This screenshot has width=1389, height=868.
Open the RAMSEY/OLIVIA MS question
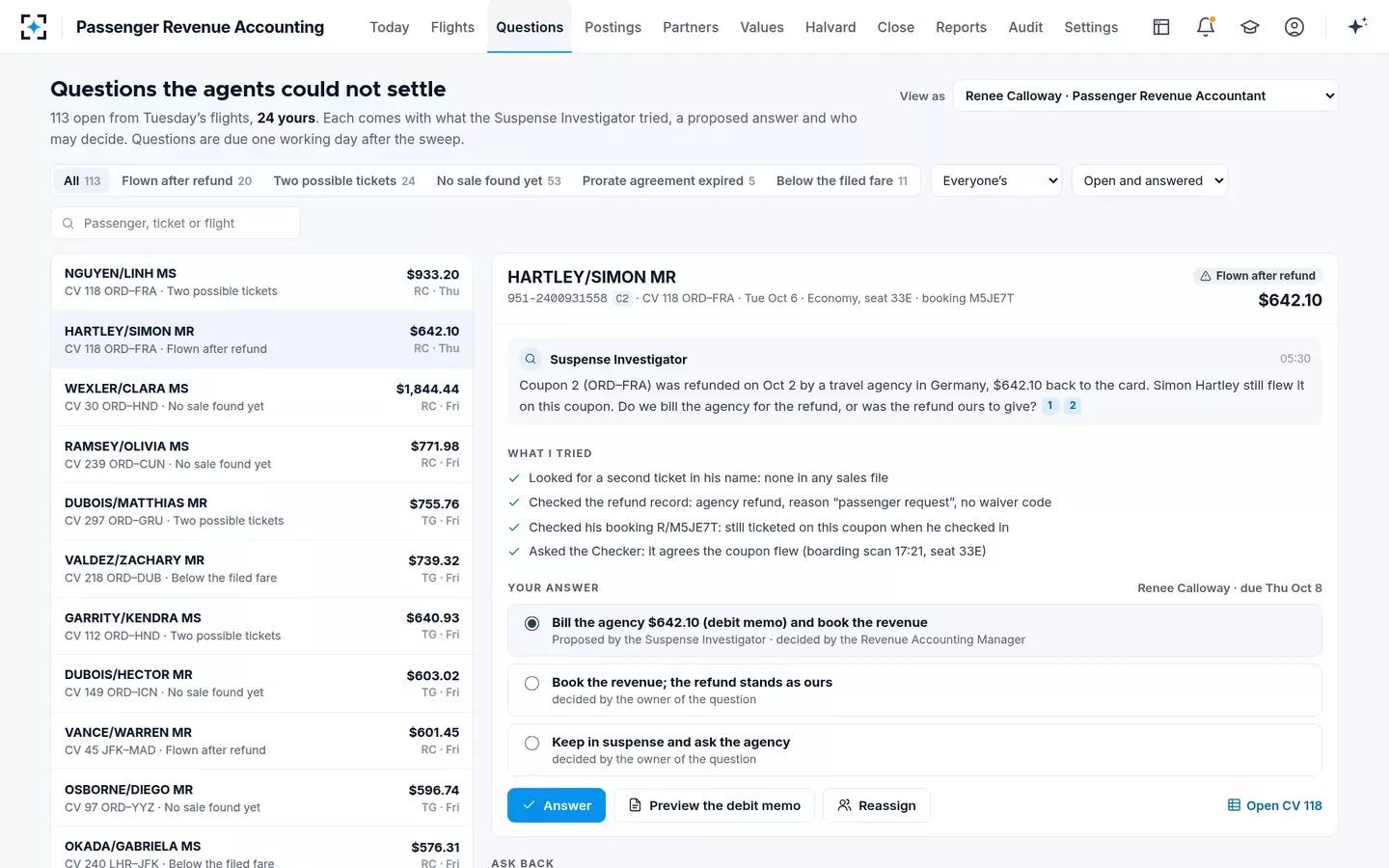click(x=261, y=454)
